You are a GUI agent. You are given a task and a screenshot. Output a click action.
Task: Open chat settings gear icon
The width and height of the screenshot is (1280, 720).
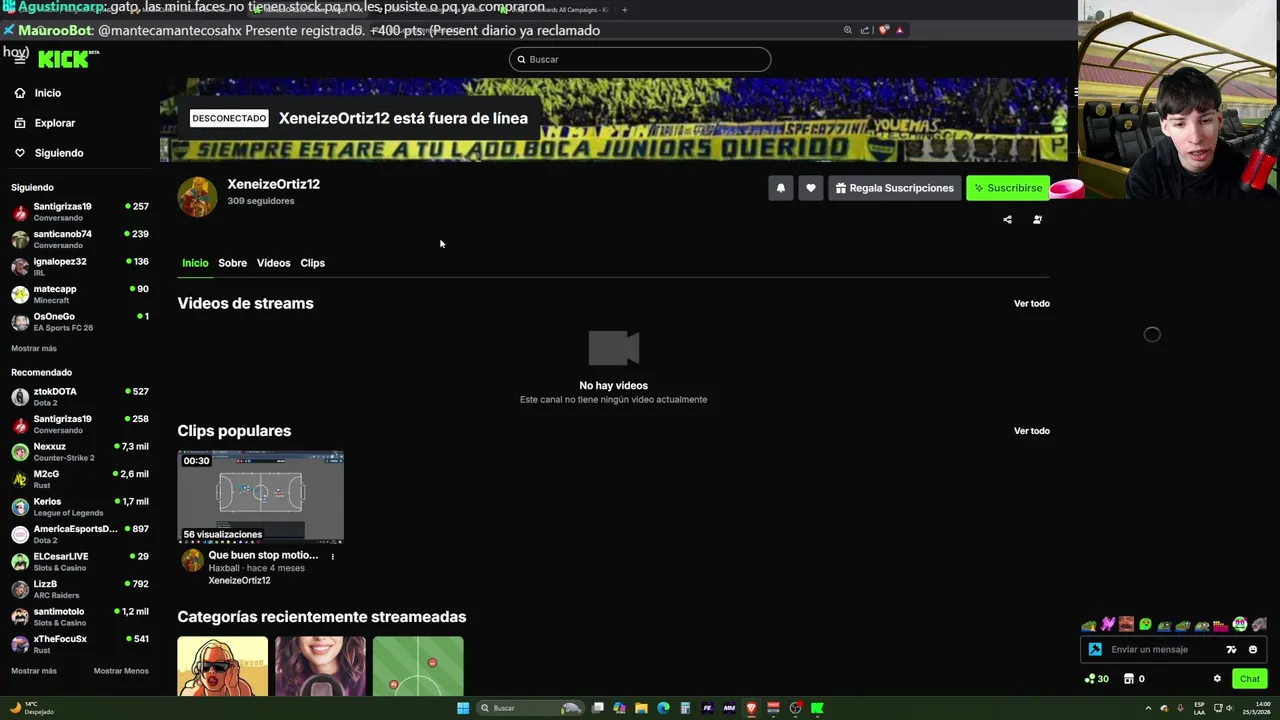point(1217,679)
